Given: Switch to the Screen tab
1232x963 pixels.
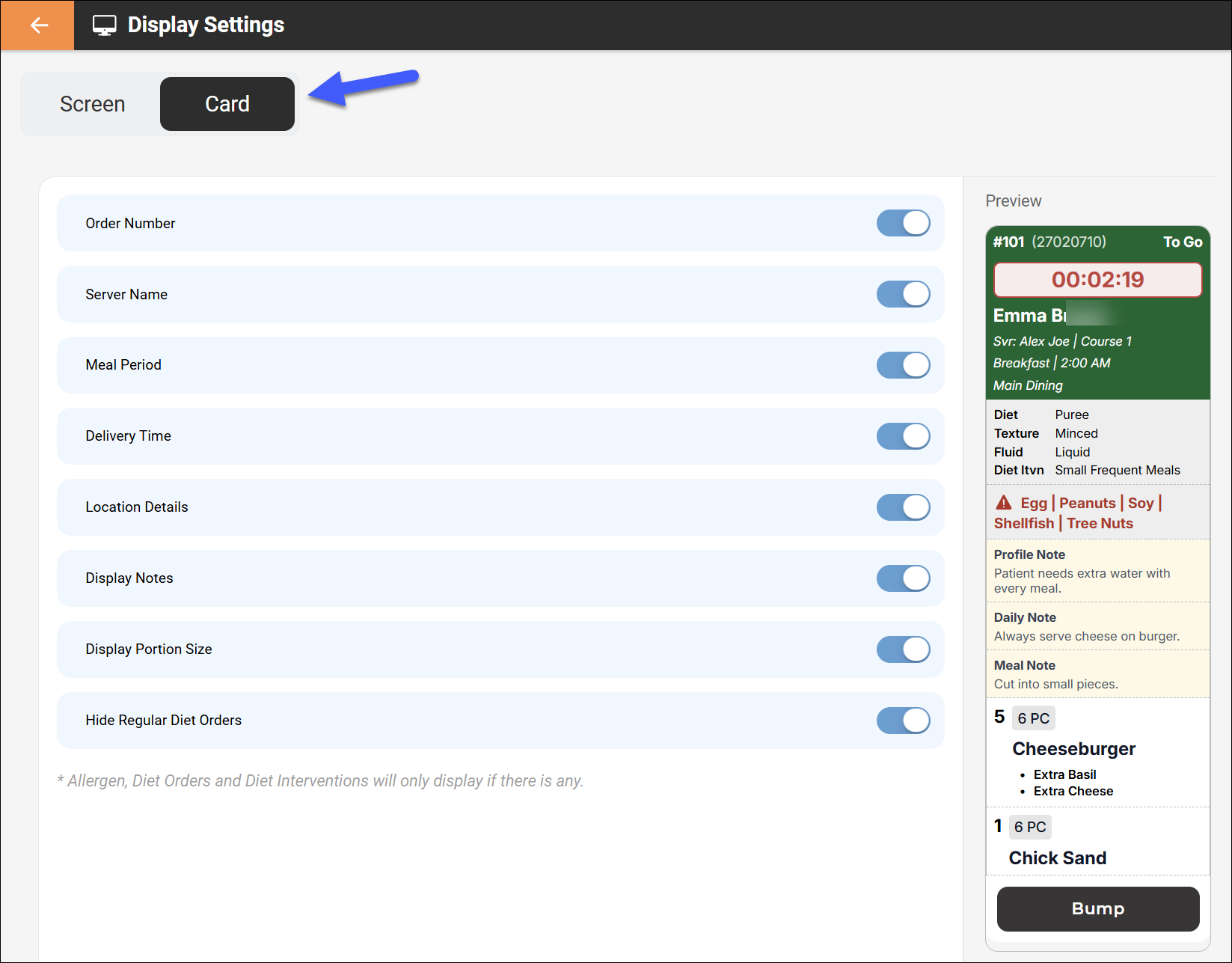Looking at the screenshot, I should pos(92,104).
